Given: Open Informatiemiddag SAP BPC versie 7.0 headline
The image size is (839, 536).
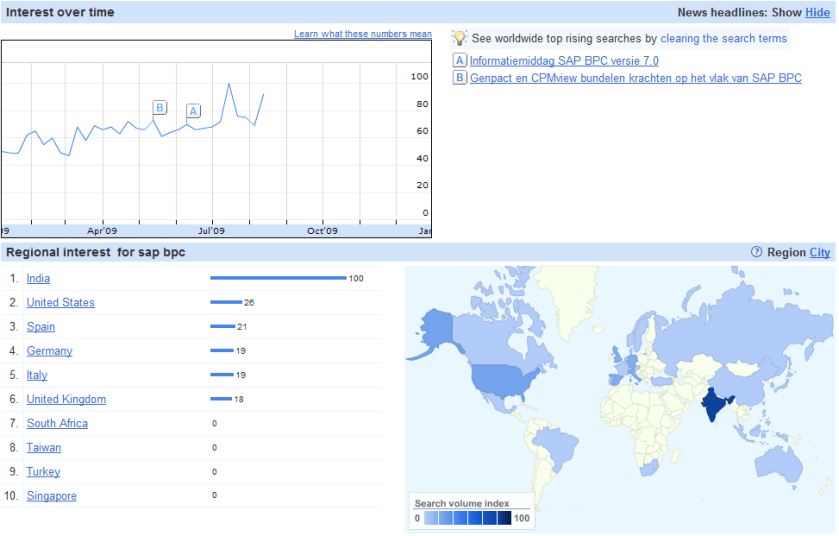Looking at the screenshot, I should (x=564, y=61).
